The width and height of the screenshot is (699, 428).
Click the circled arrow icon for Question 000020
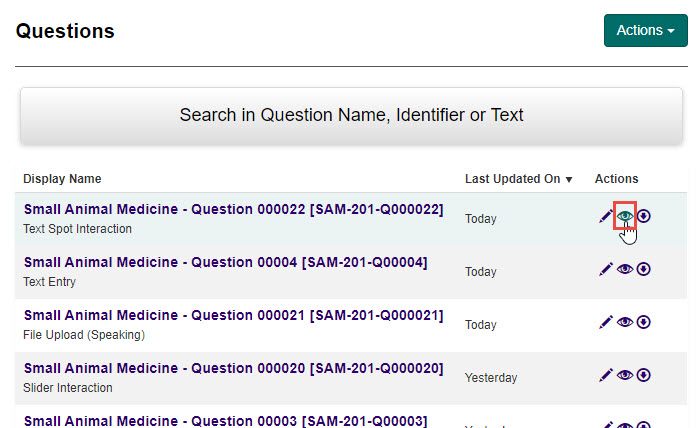[644, 375]
